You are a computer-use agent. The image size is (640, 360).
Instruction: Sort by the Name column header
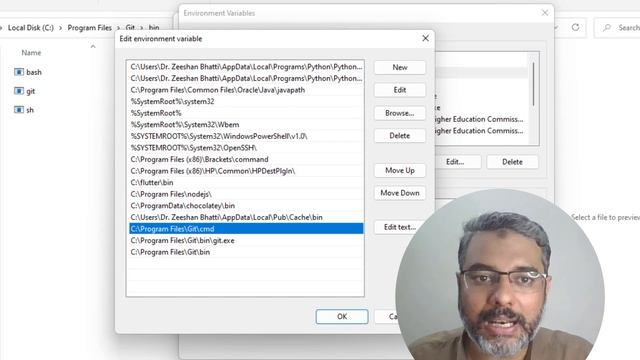click(31, 53)
